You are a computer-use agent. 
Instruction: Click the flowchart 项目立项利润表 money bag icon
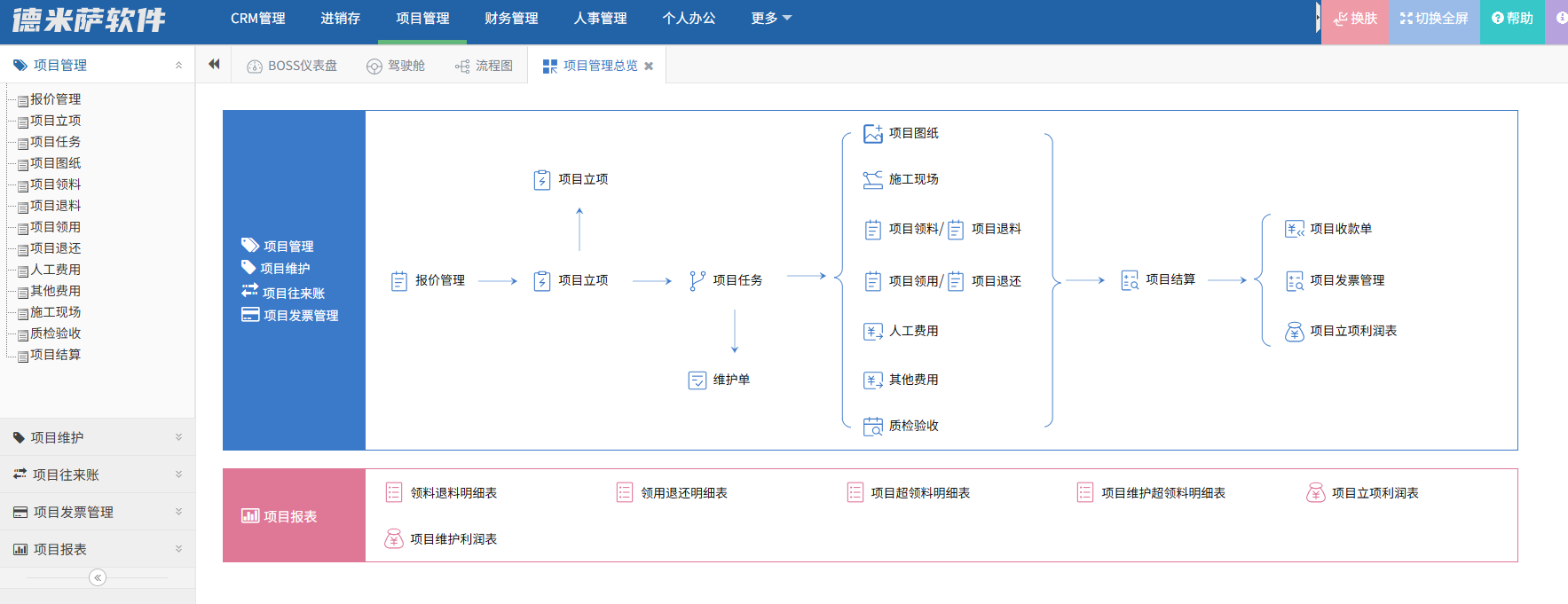[x=1295, y=332]
